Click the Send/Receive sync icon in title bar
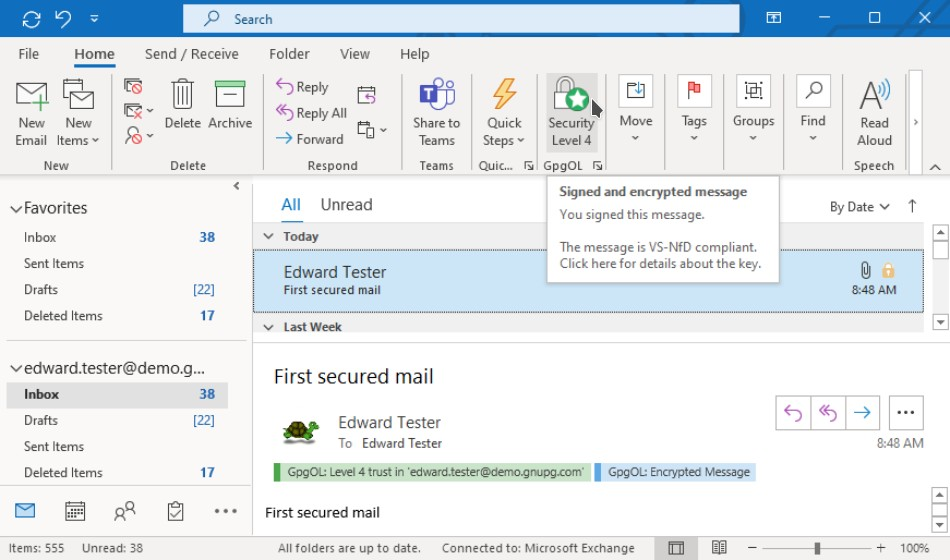Viewport: 950px width, 560px height. (x=31, y=19)
